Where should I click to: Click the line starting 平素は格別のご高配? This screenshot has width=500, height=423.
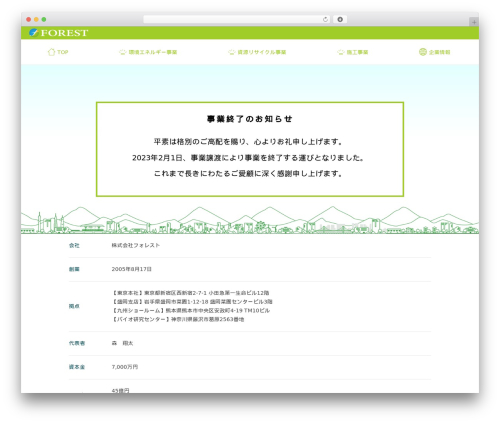tap(248, 142)
